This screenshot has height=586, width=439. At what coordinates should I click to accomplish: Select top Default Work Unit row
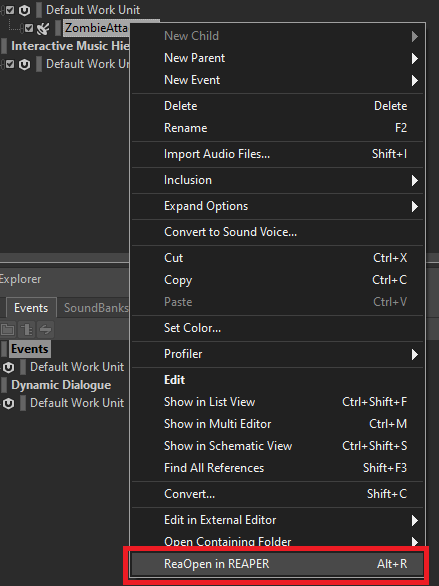coord(93,10)
